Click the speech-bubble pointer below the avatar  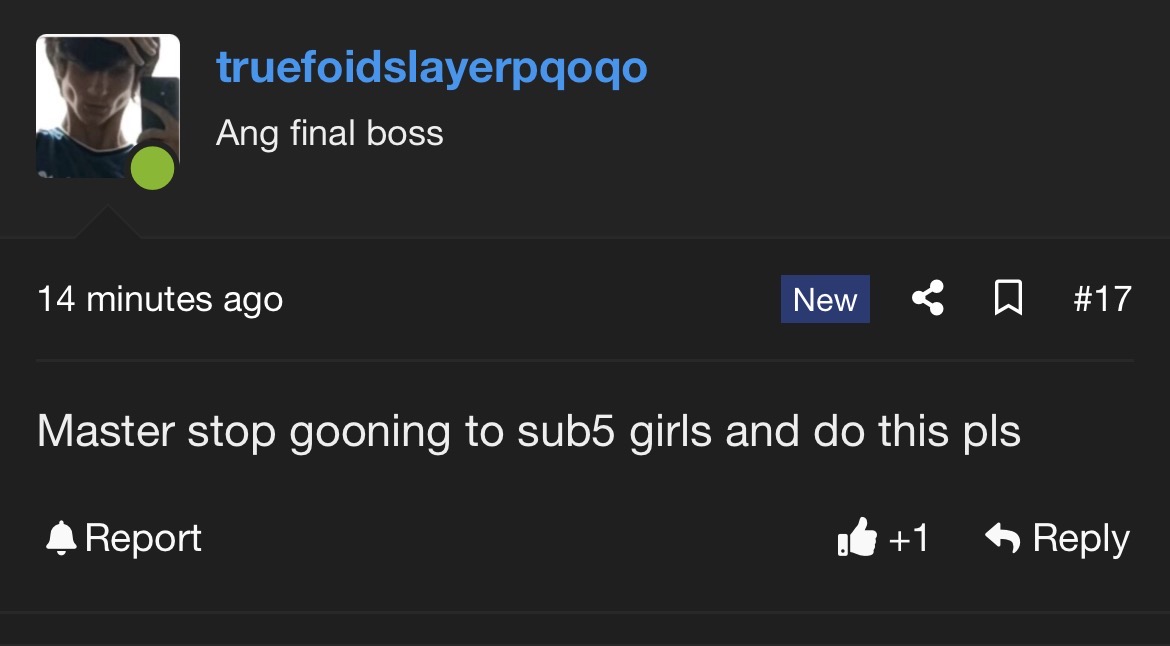tap(107, 222)
